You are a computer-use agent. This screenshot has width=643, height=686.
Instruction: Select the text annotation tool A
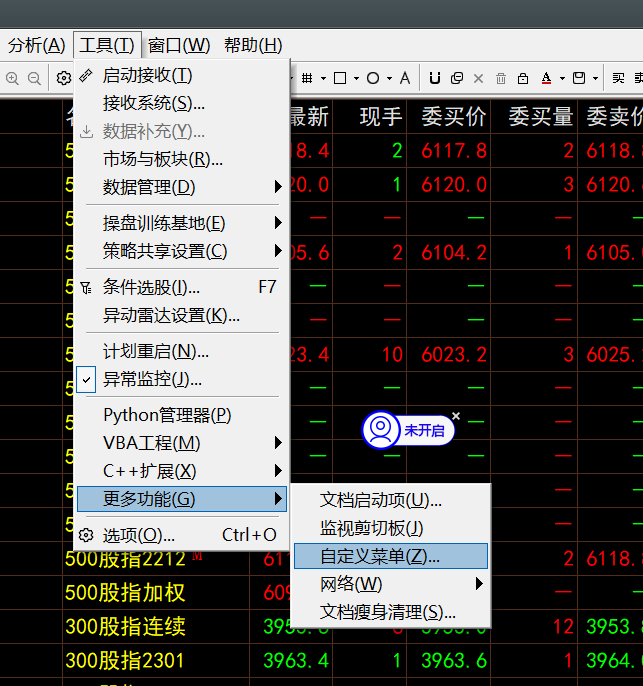click(404, 78)
